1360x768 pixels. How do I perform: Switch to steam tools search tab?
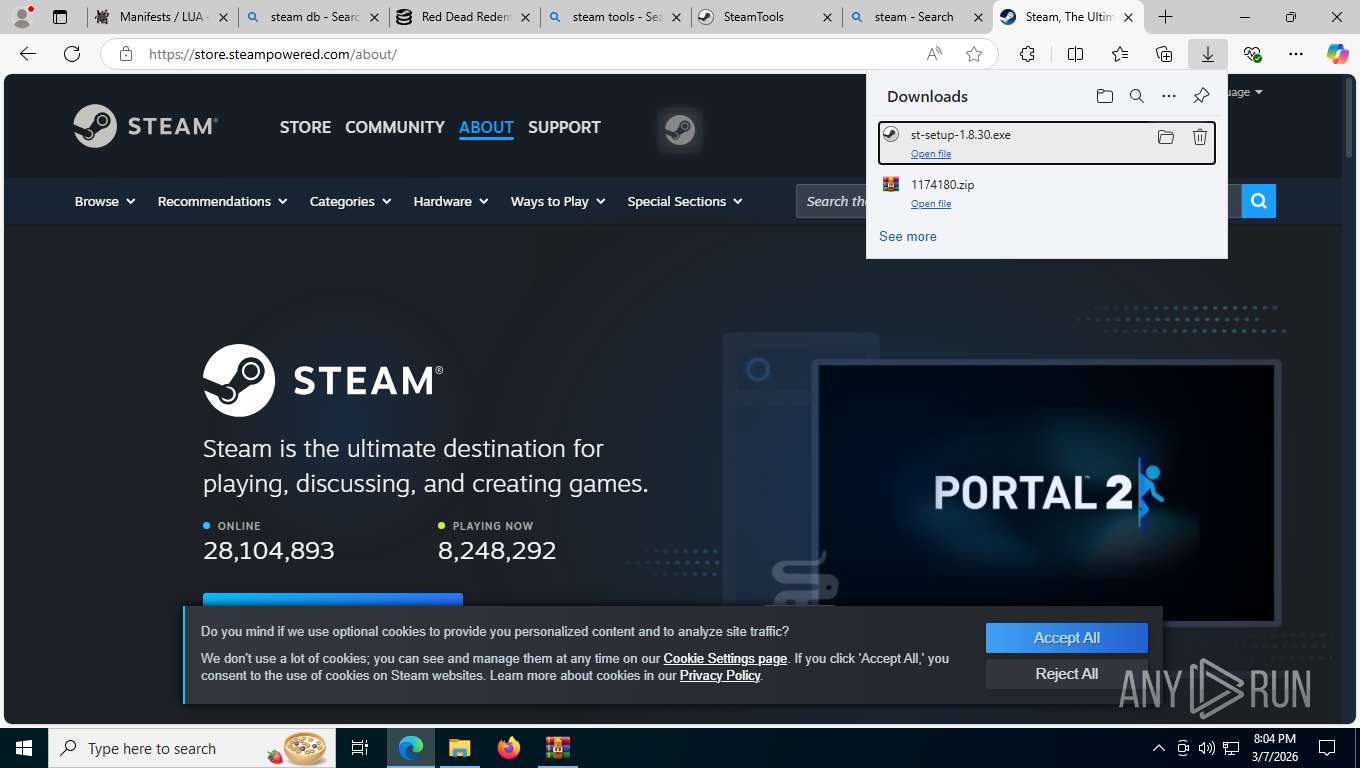[x=615, y=17]
